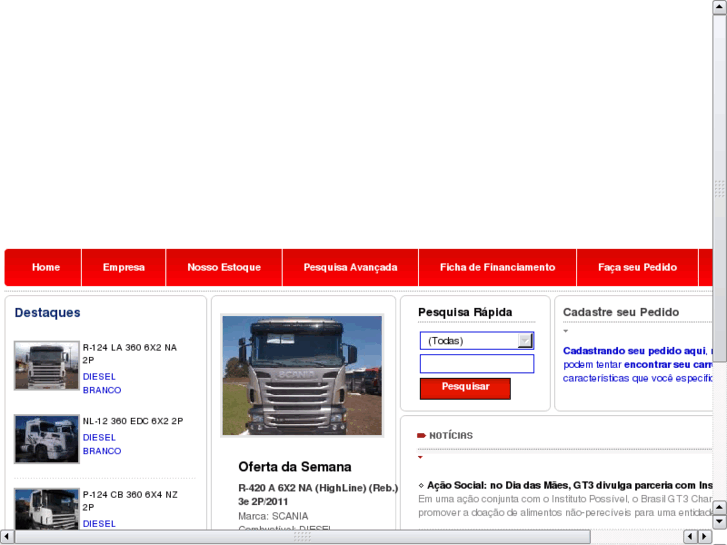Open Nosso Estoque in navigation bar
Screen dimensions: 727x545
point(224,268)
